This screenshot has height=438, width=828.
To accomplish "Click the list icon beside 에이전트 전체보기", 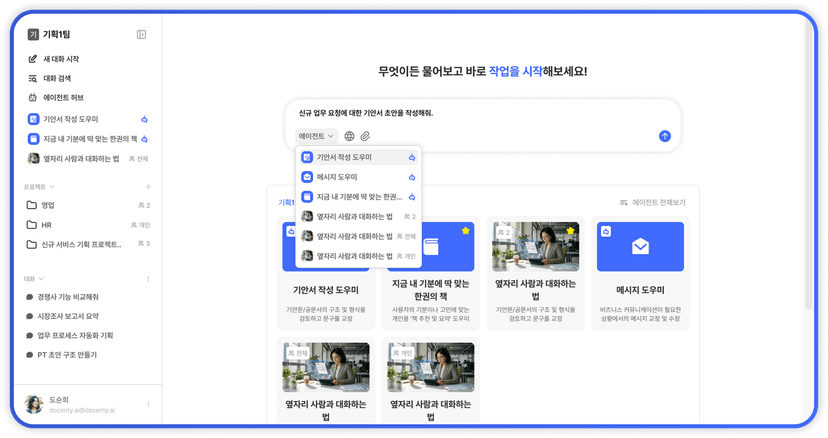I will coord(624,202).
